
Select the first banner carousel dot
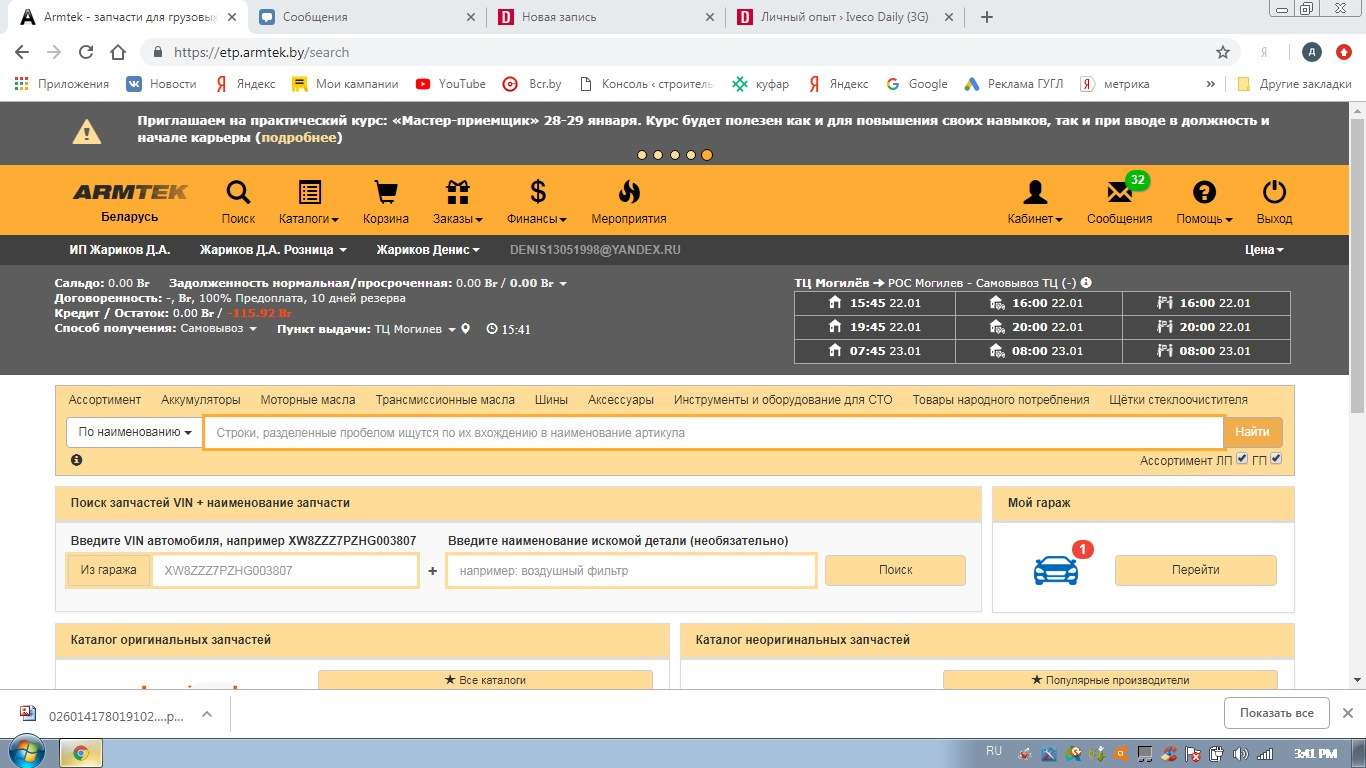tap(643, 155)
